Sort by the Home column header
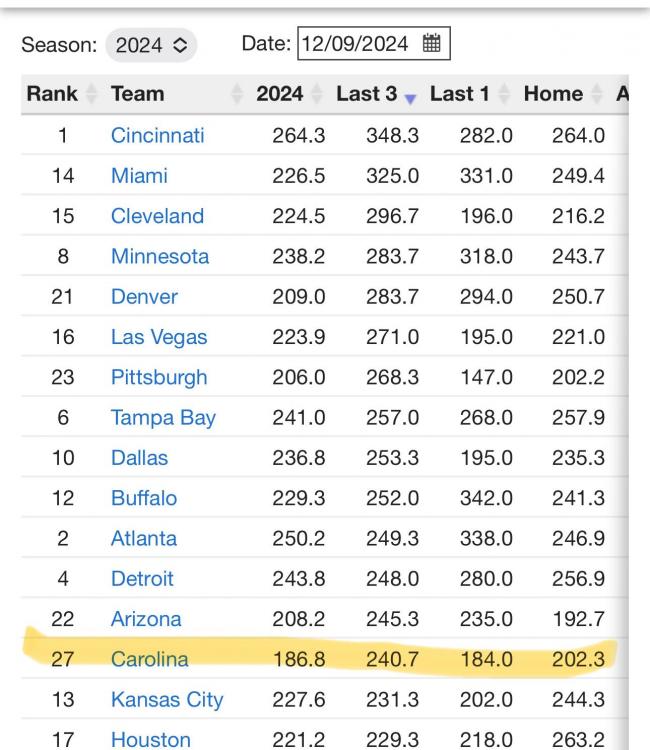Image resolution: width=650 pixels, height=750 pixels. [553, 94]
